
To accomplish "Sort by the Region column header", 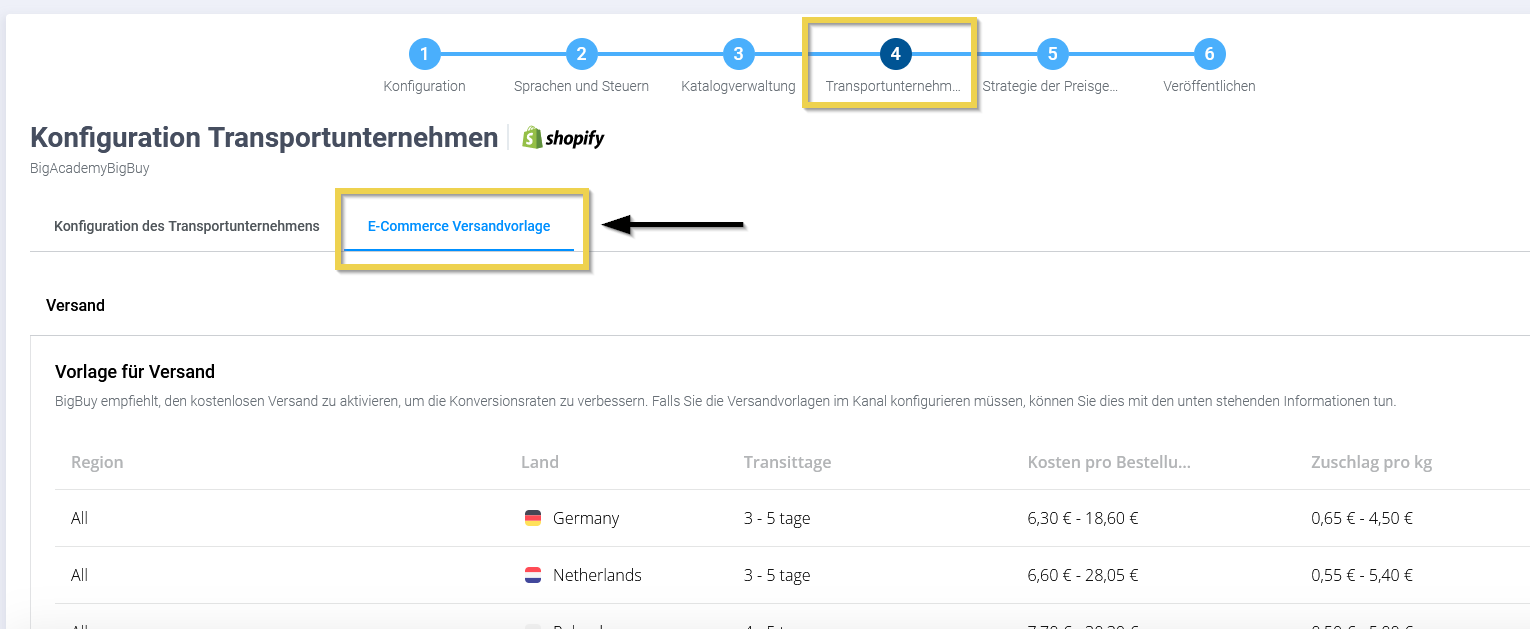I will 97,462.
